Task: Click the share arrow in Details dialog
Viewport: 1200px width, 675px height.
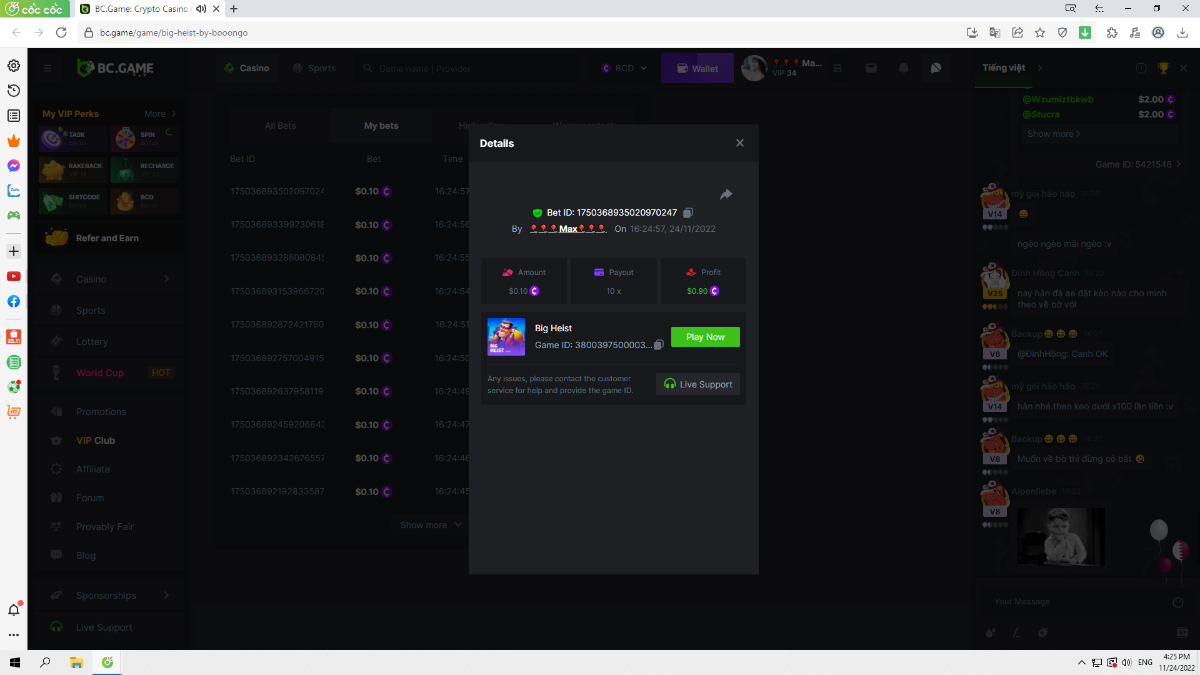Action: (x=726, y=194)
